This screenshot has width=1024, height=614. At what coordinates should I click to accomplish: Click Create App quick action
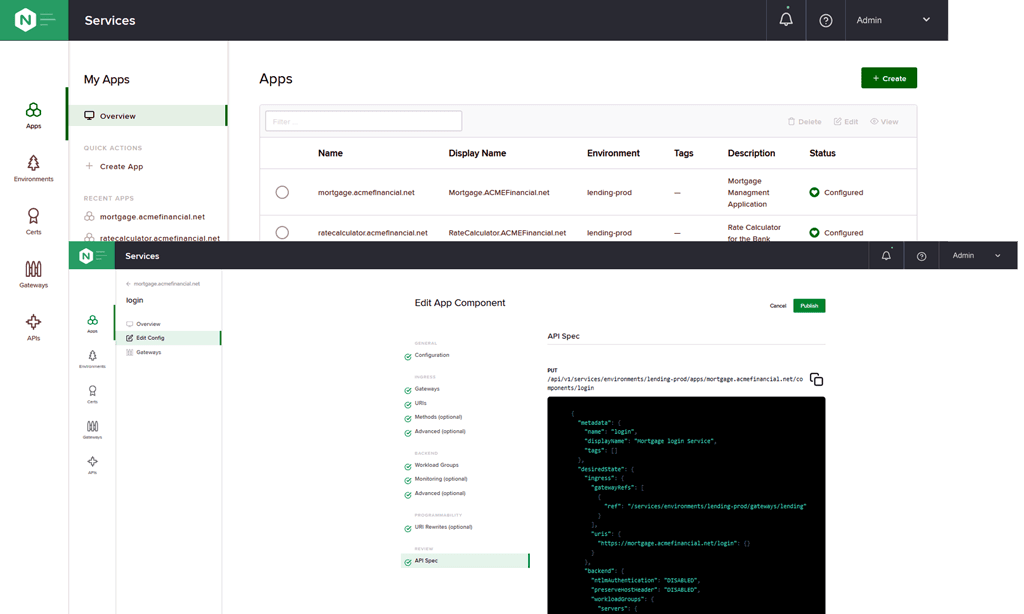114,167
